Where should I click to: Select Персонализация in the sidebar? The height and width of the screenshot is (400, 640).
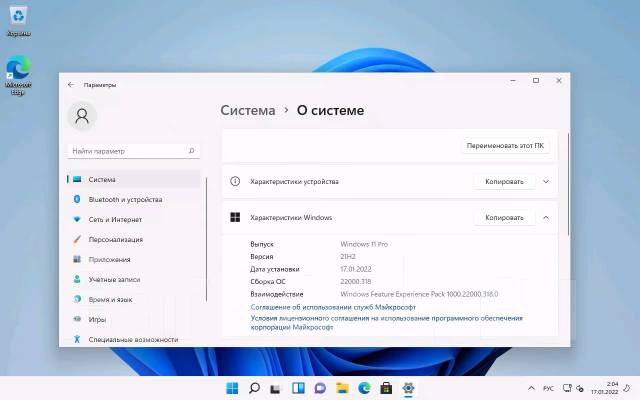[134, 239]
